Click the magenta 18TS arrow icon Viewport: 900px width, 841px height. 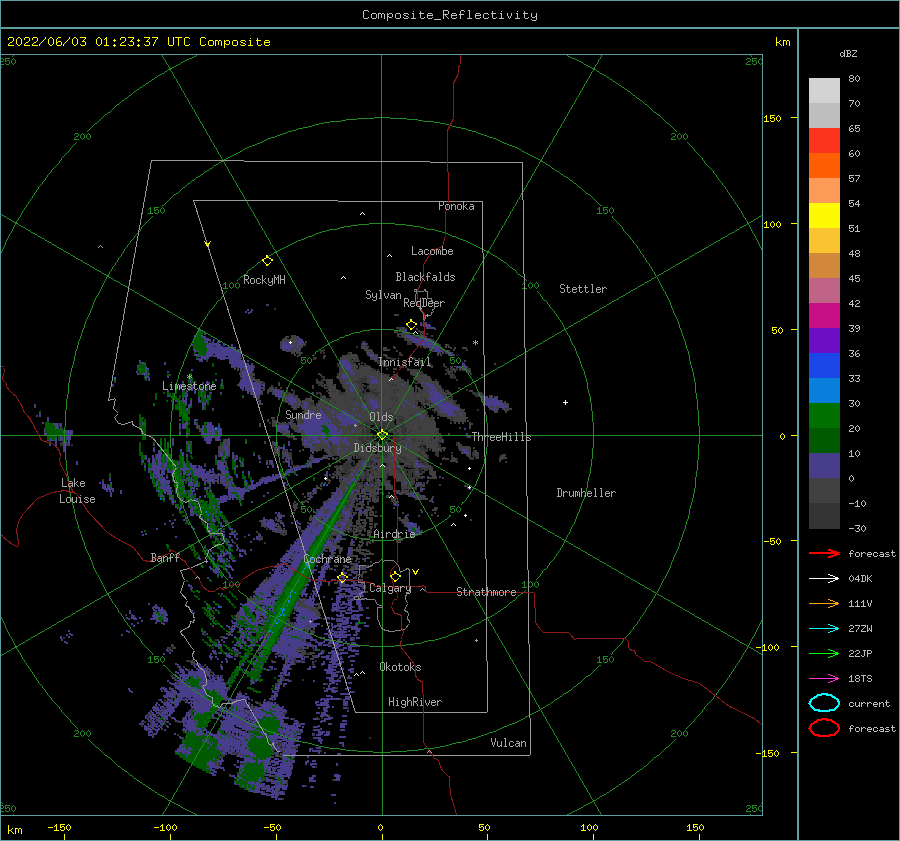(824, 679)
